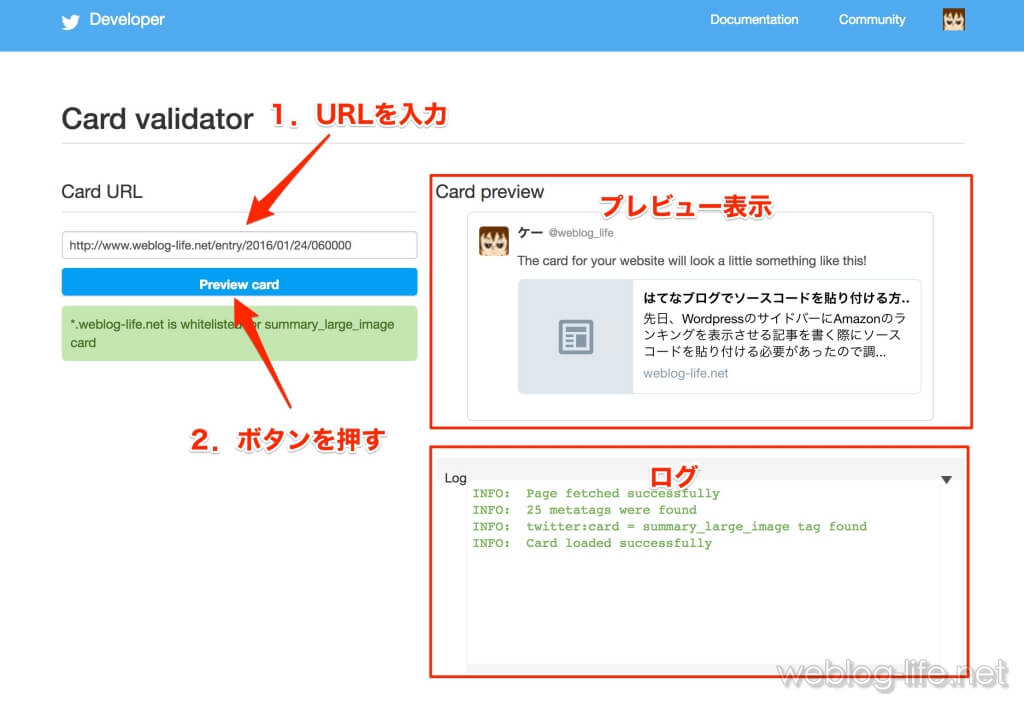Click the card thumbnail placeholder icon
The height and width of the screenshot is (709, 1024).
coord(575,336)
